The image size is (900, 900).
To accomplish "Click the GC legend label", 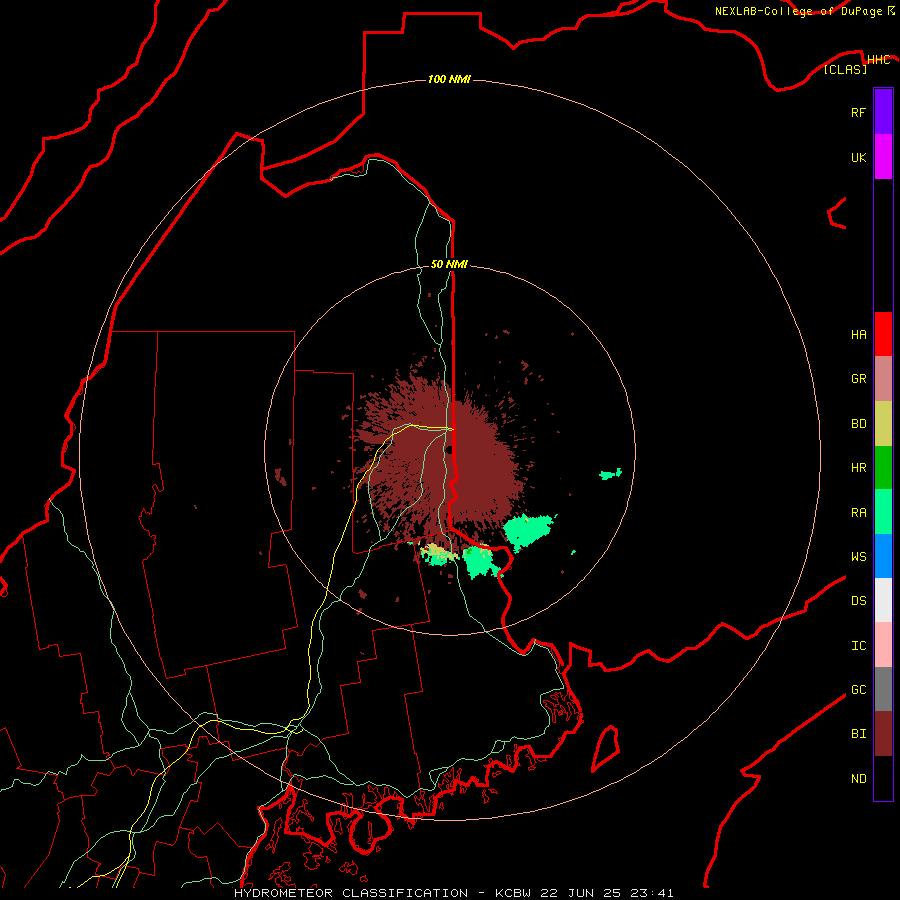I will click(x=858, y=689).
